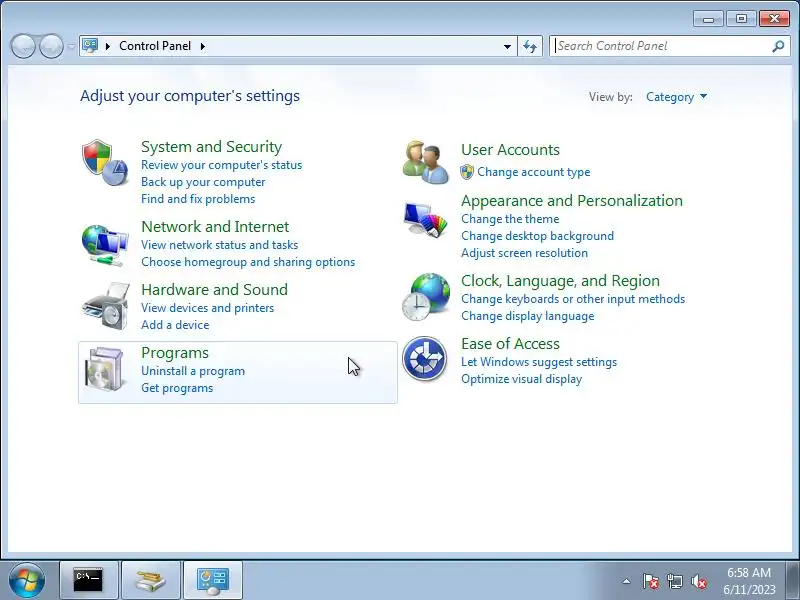Click View devices and printers
The width and height of the screenshot is (800, 600).
point(207,308)
